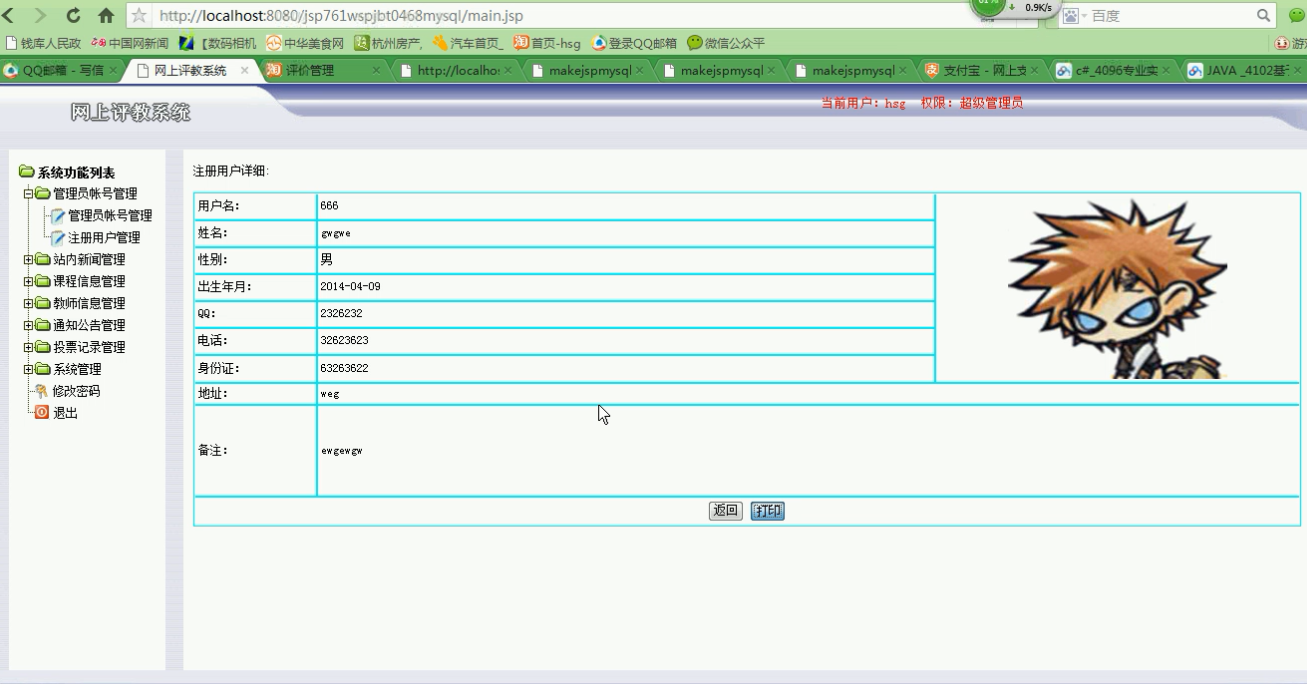Expand the 教师信息管理 tree node
This screenshot has height=684, width=1307.
tap(28, 304)
